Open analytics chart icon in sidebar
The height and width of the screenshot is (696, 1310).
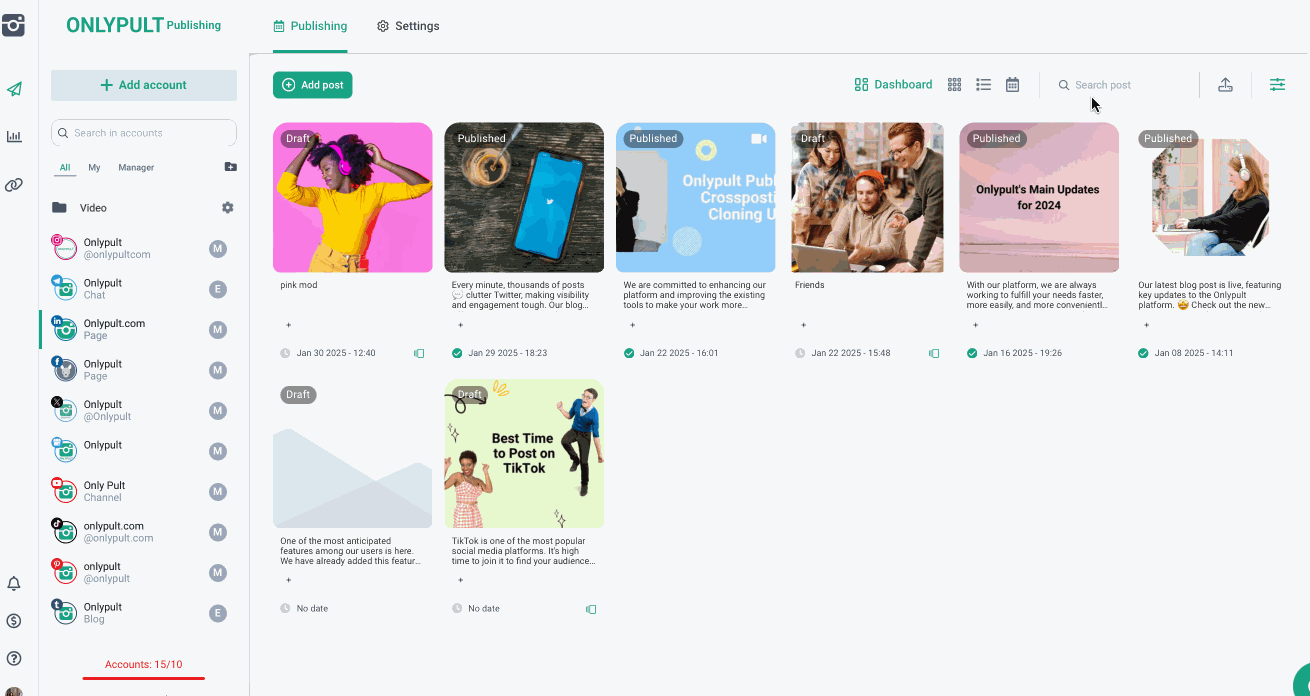click(14, 136)
